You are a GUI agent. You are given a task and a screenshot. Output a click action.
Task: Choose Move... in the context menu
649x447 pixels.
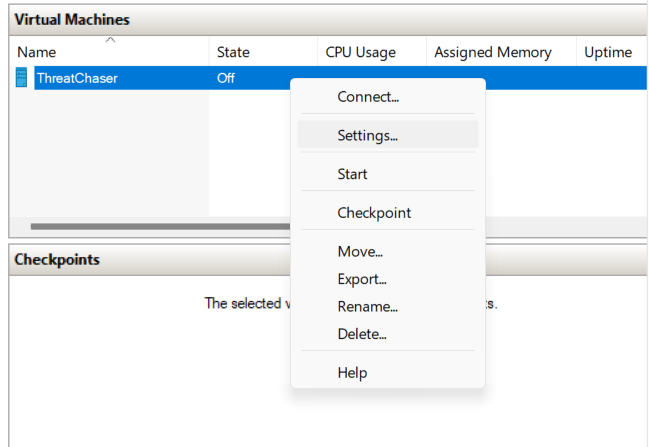[360, 251]
